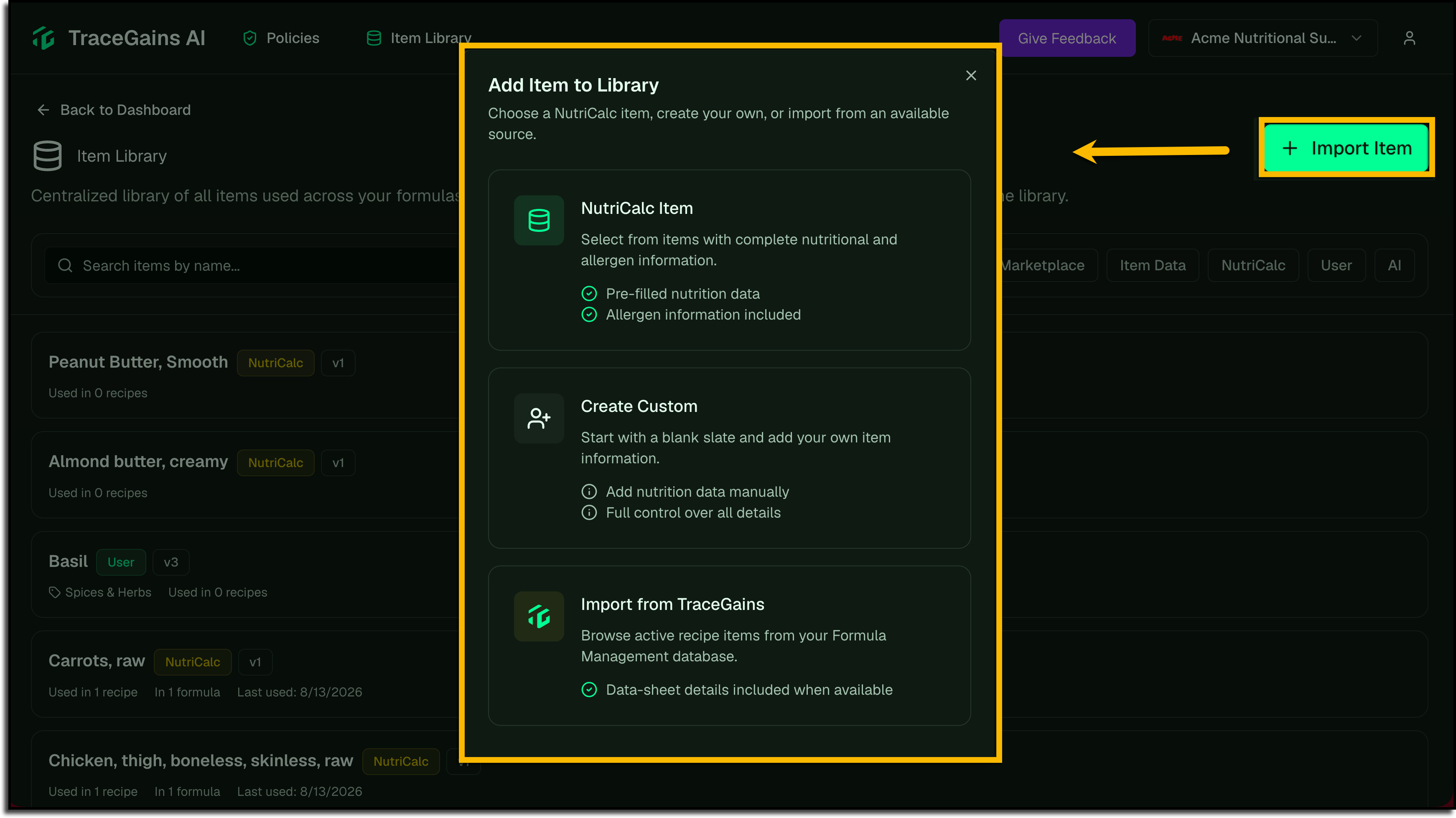This screenshot has width=1456, height=818.
Task: Open the Policies nav tab
Action: 281,38
